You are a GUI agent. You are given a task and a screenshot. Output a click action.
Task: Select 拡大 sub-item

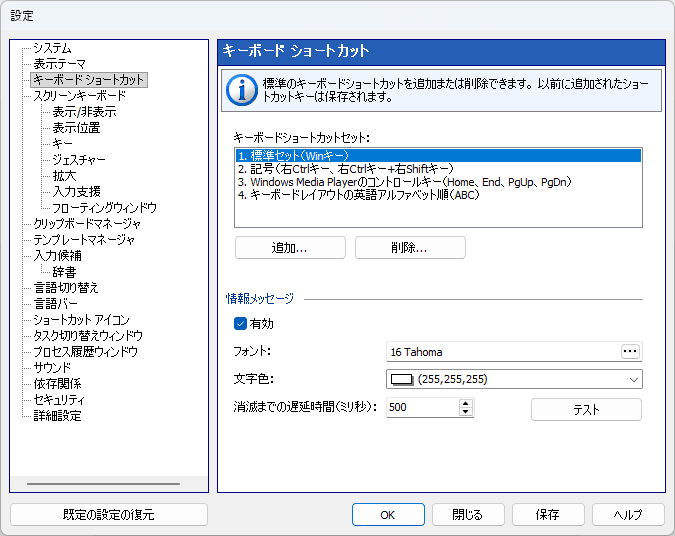[x=64, y=176]
